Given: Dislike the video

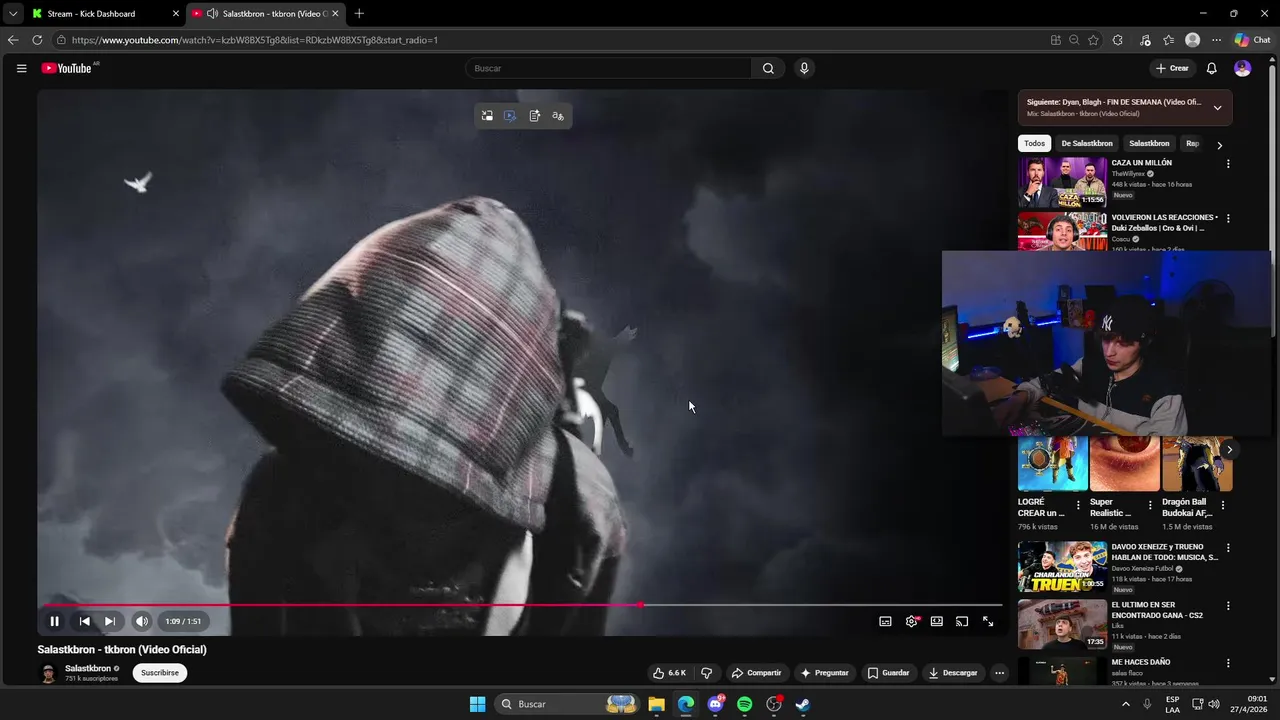Looking at the screenshot, I should pos(706,673).
